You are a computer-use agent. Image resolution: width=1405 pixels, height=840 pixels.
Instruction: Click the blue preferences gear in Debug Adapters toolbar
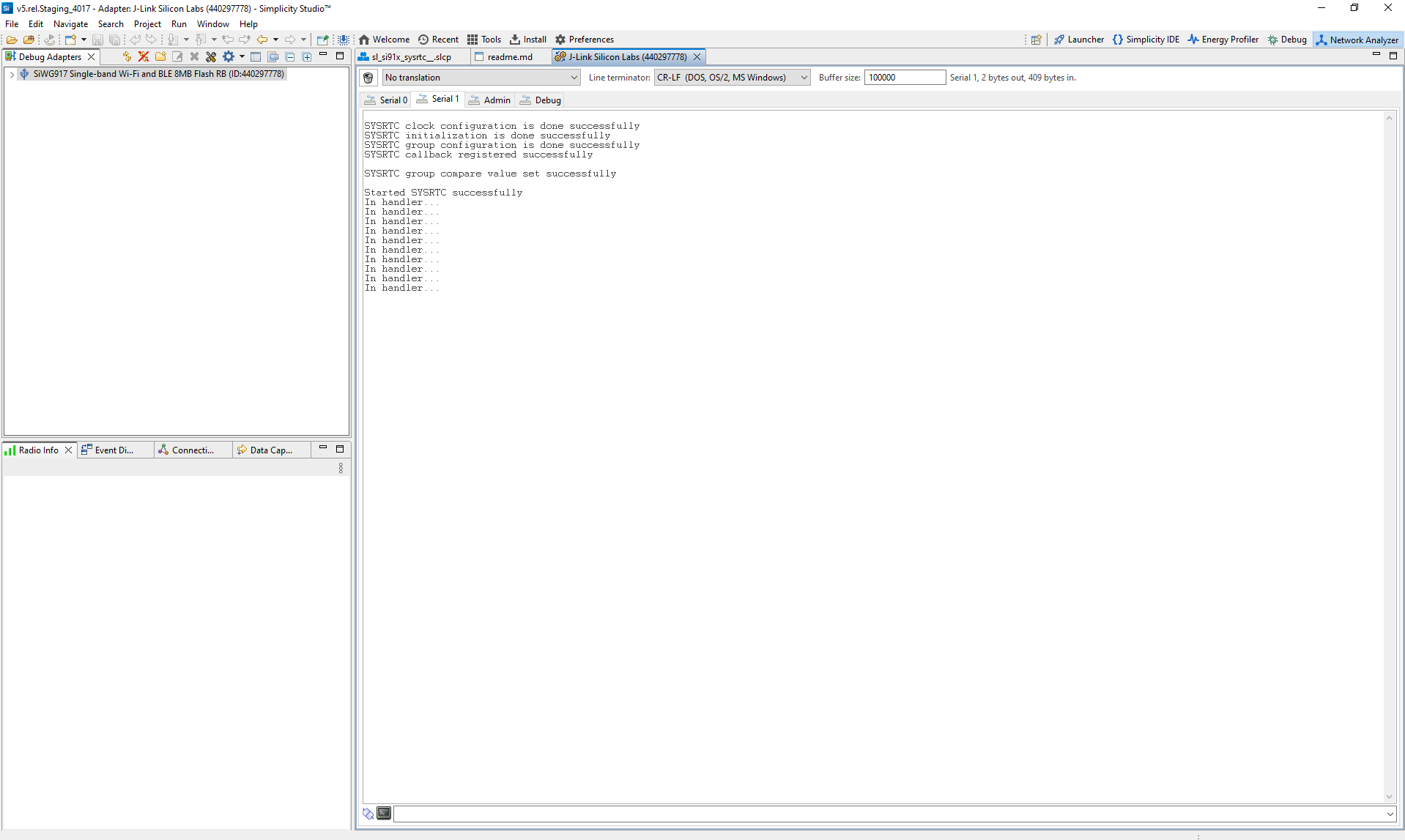229,56
